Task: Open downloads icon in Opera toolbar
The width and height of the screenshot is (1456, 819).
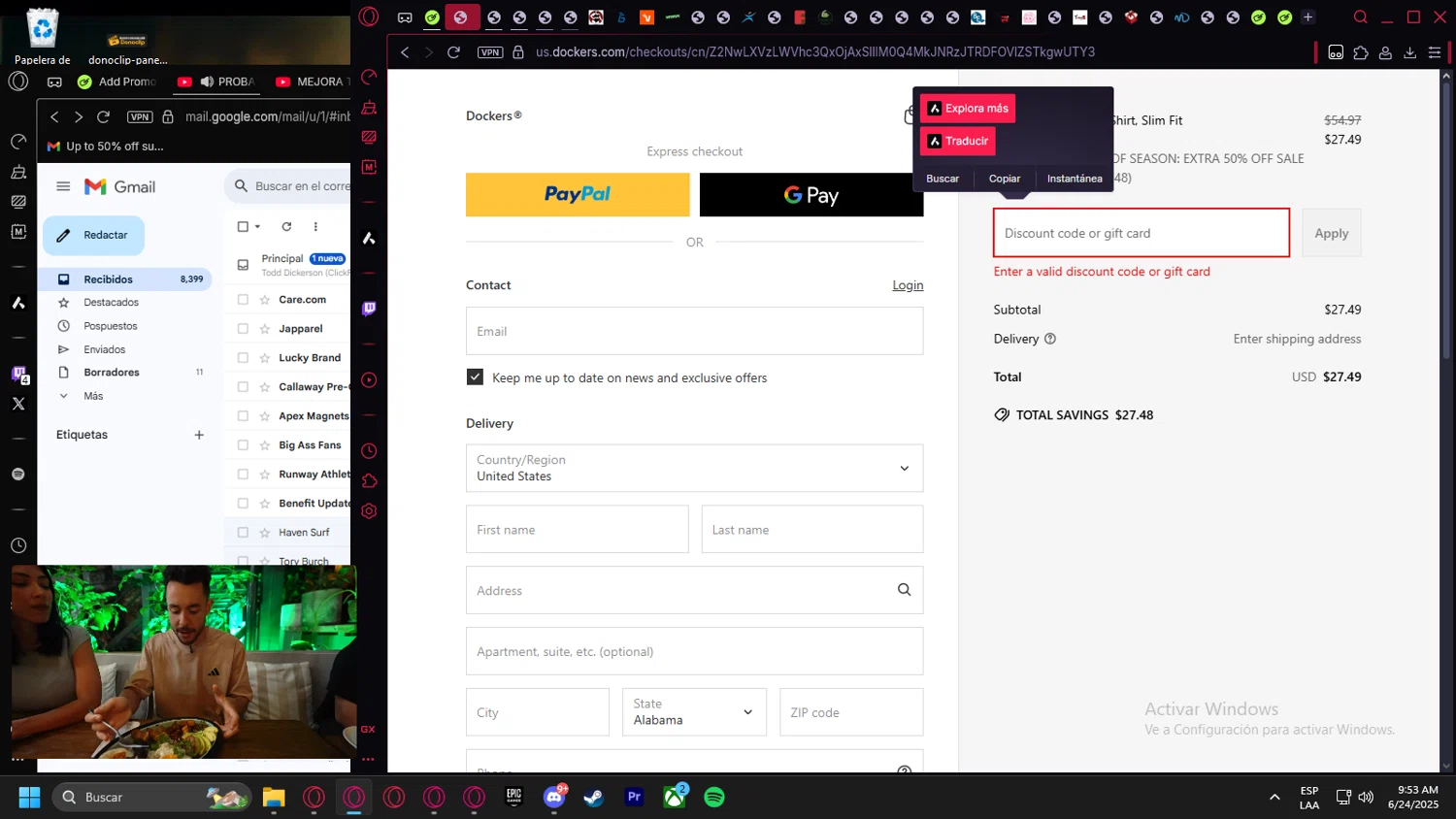Action: [1410, 52]
